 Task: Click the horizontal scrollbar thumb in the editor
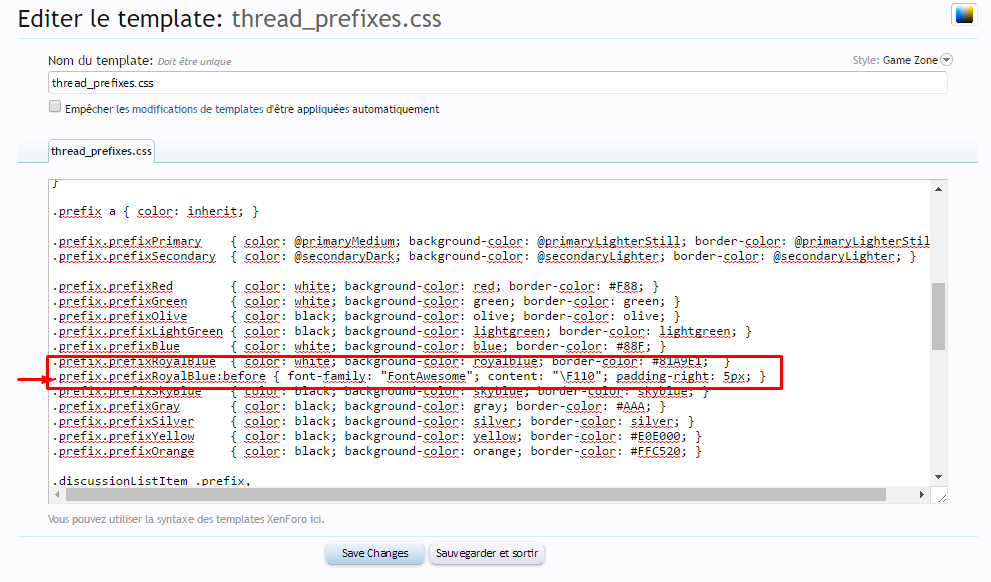point(470,494)
